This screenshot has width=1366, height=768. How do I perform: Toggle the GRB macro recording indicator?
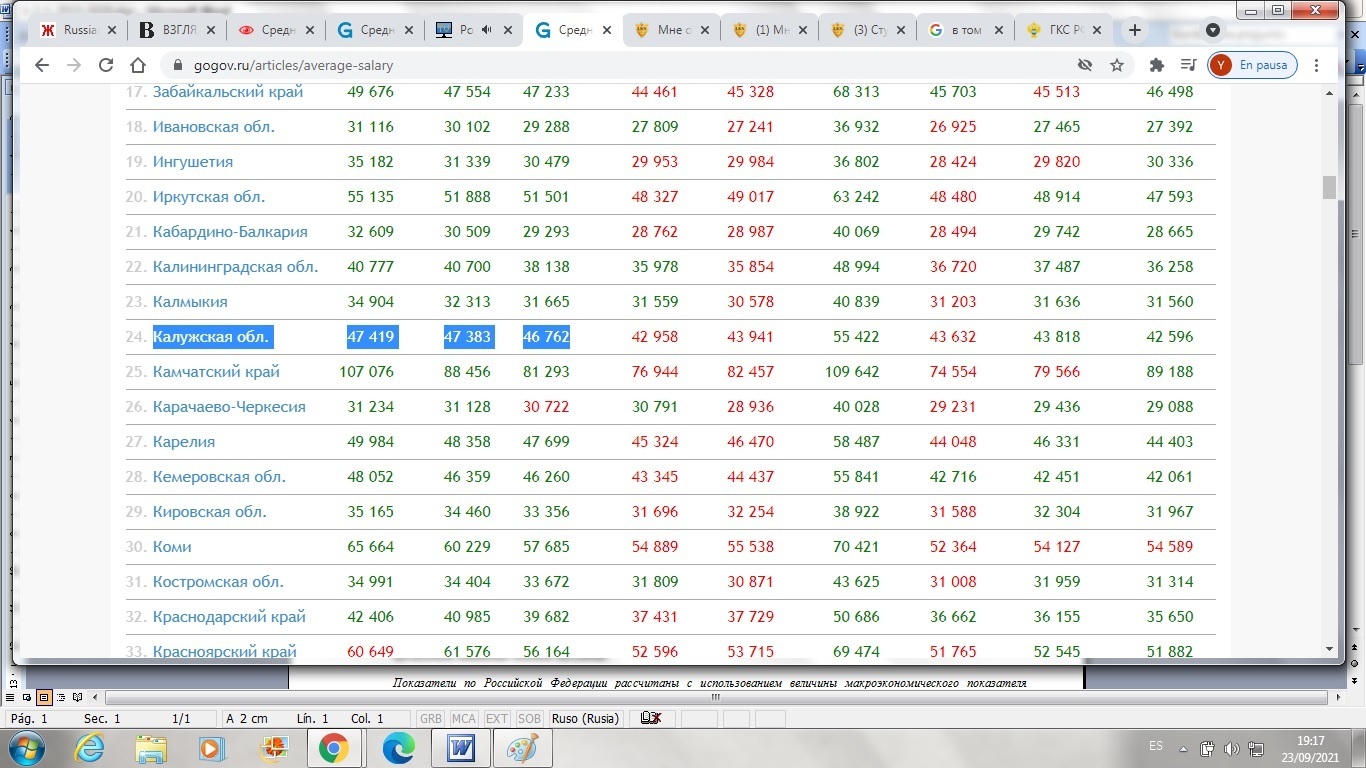pyautogui.click(x=431, y=719)
